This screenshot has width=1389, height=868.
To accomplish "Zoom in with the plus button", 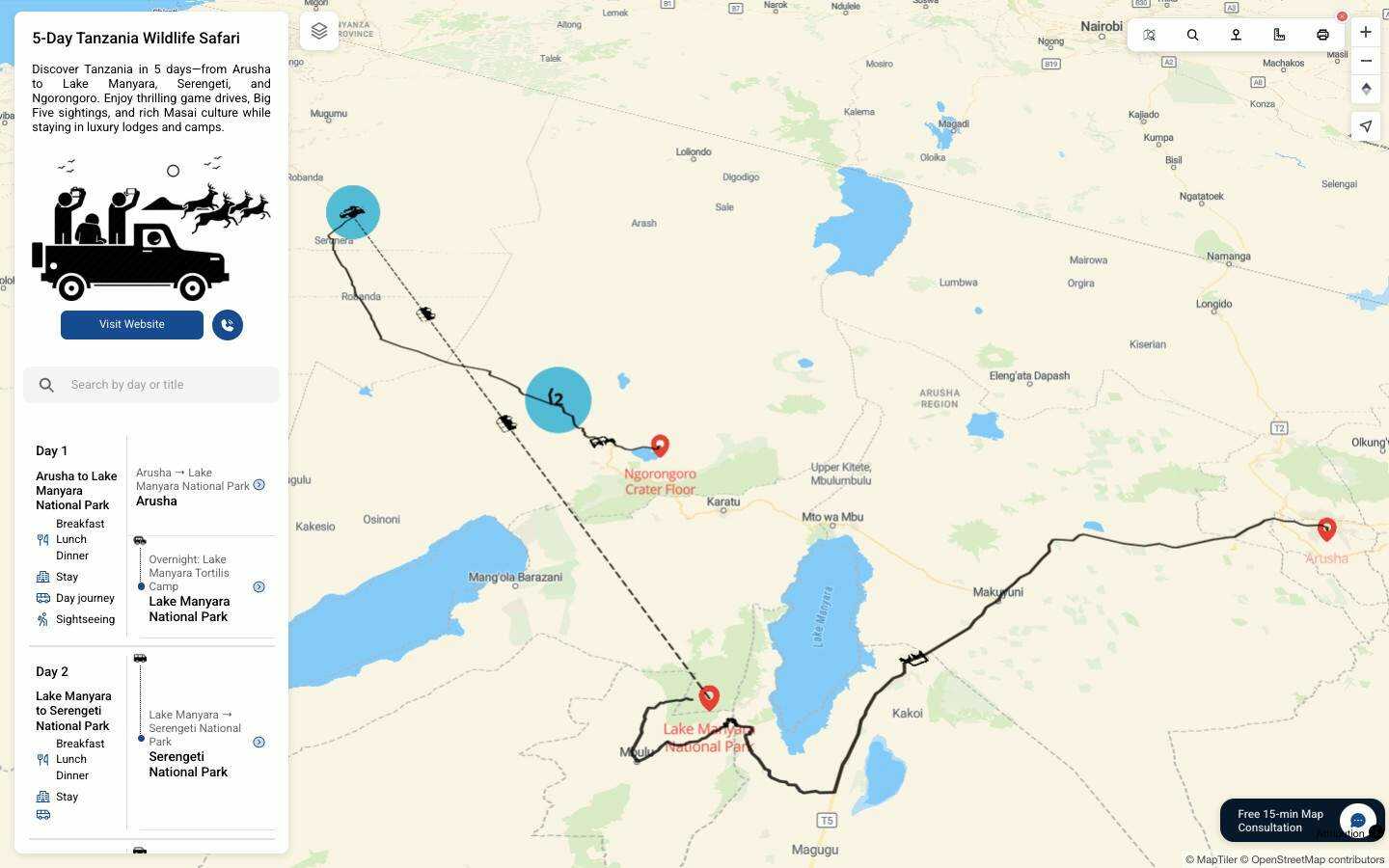I will point(1366,32).
